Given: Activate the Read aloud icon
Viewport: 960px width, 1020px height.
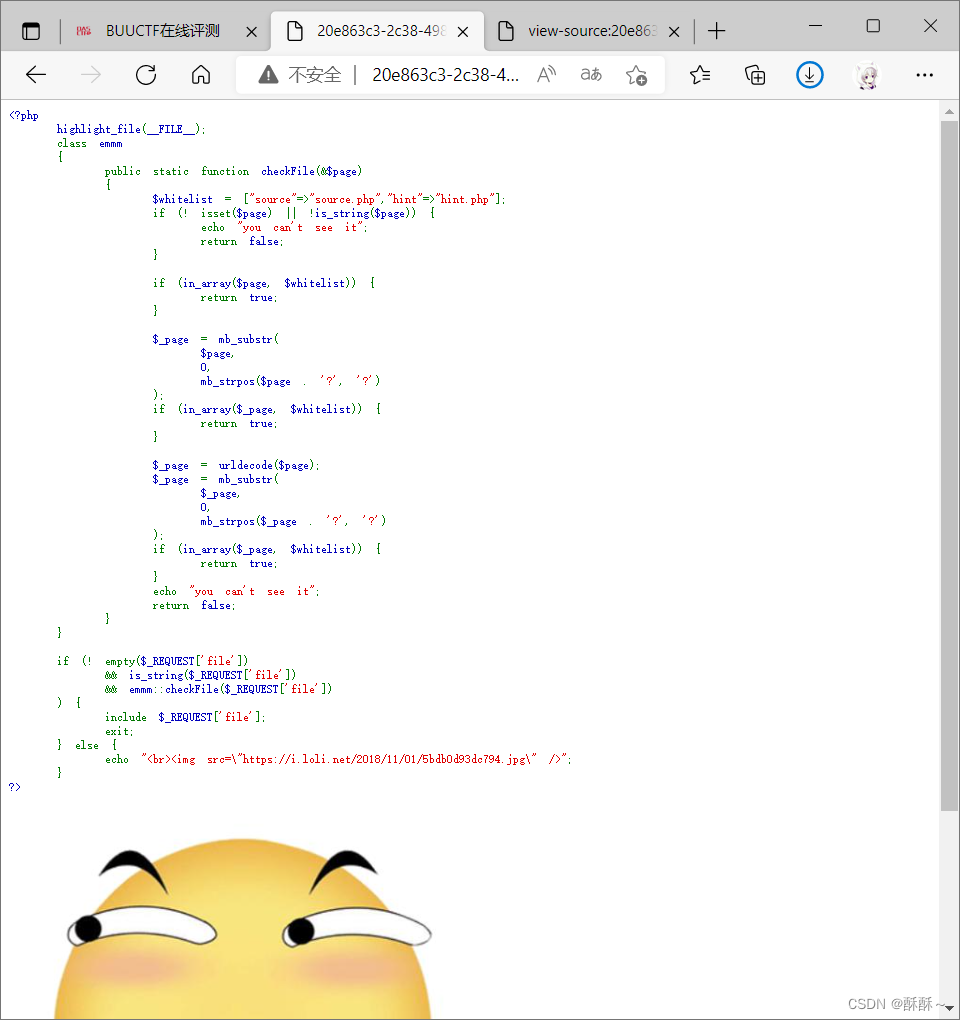Looking at the screenshot, I should 546,75.
